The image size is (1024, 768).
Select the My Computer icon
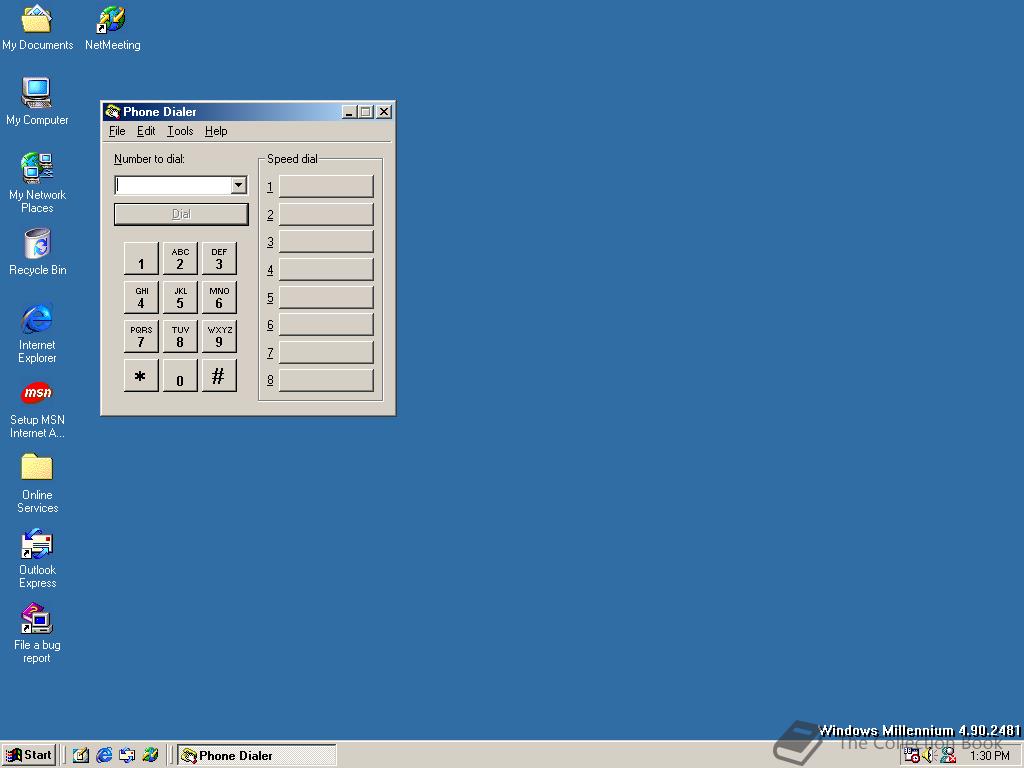pos(37,101)
